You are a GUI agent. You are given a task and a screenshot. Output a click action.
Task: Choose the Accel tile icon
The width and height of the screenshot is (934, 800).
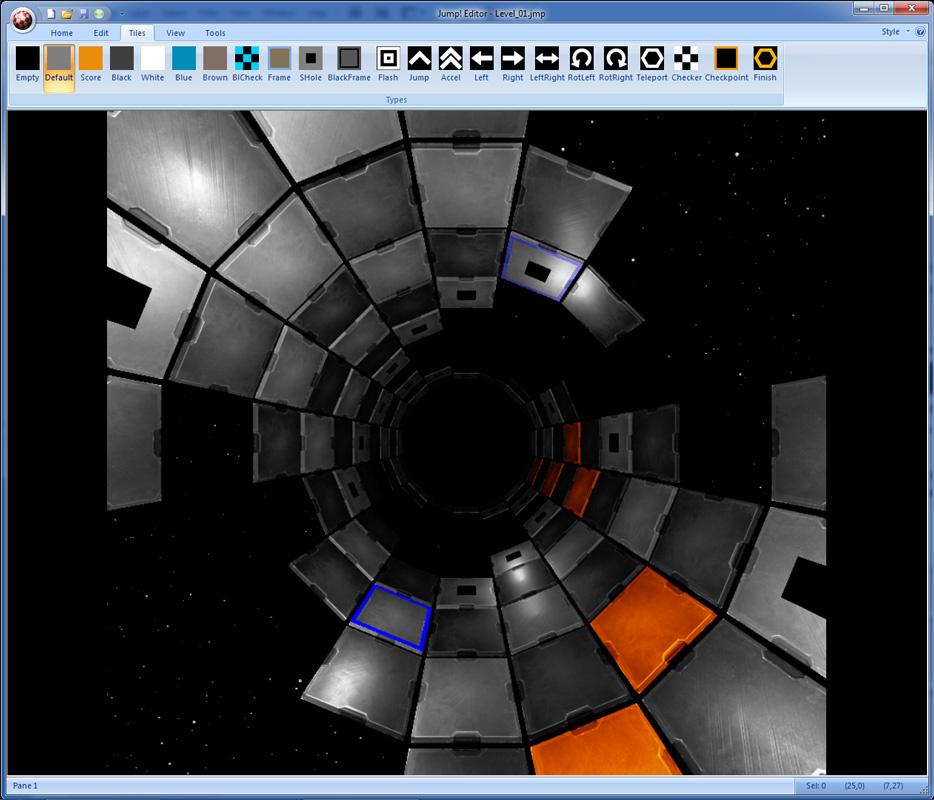click(450, 64)
